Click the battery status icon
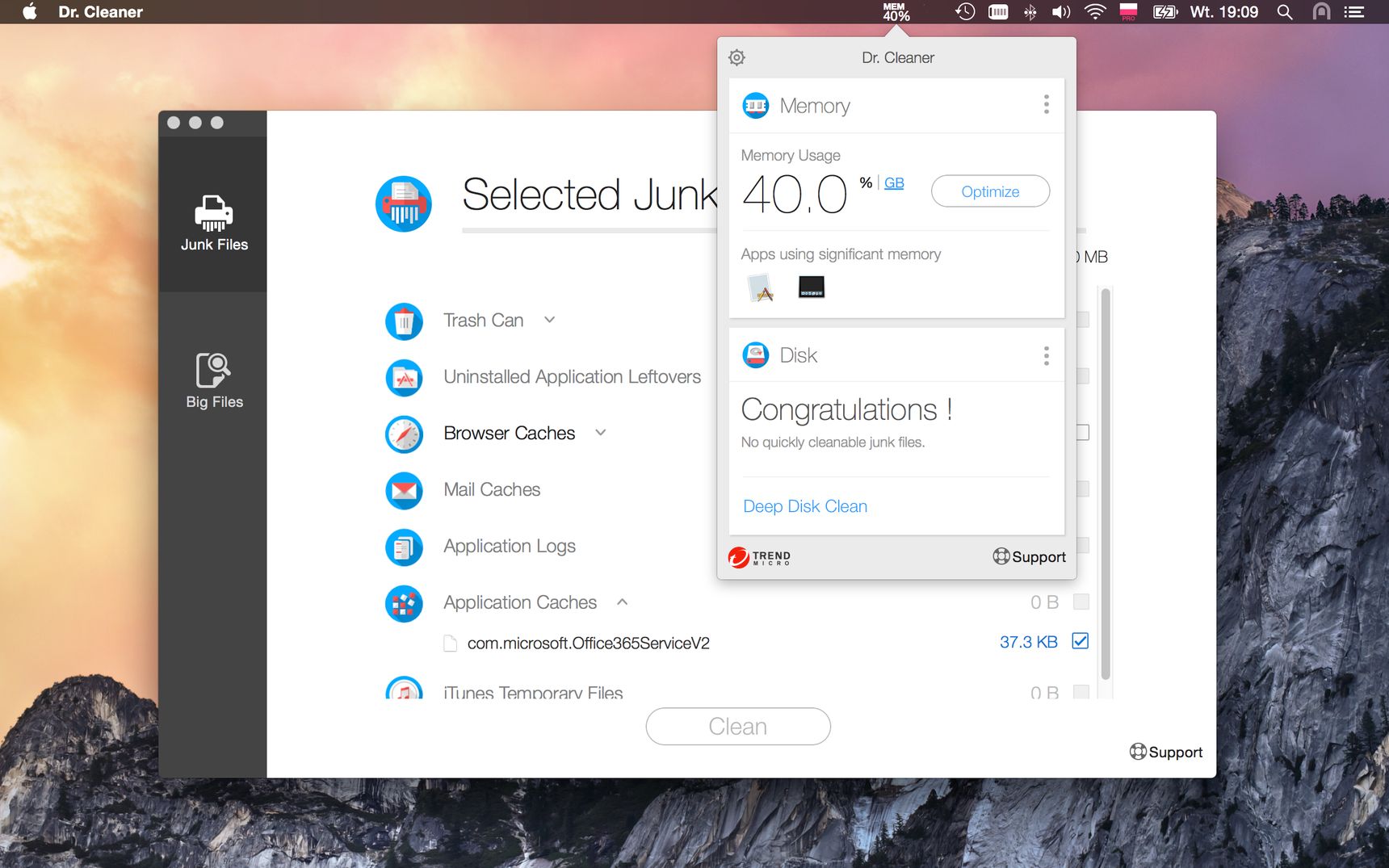 point(1165,11)
